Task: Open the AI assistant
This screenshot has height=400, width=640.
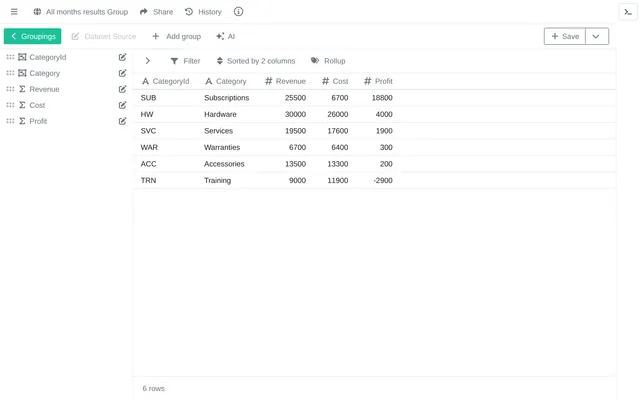Action: coord(226,36)
